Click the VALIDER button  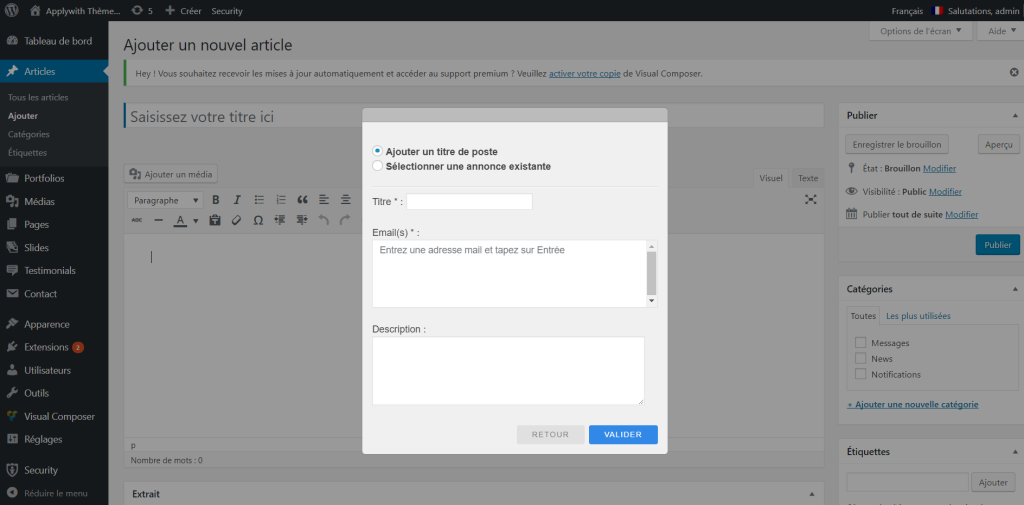coord(623,434)
